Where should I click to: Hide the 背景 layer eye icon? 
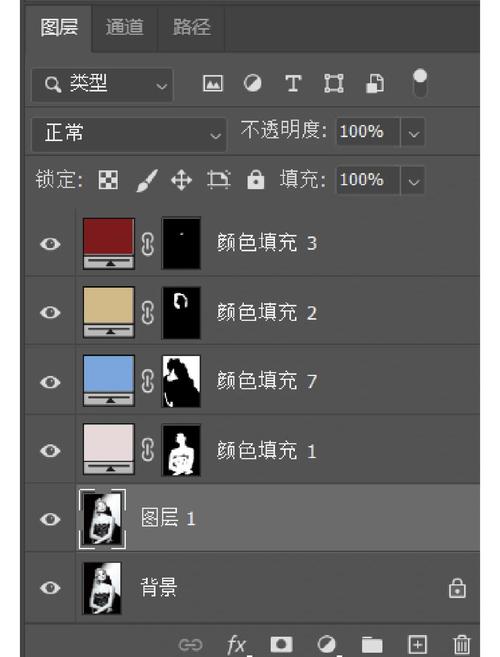50,587
